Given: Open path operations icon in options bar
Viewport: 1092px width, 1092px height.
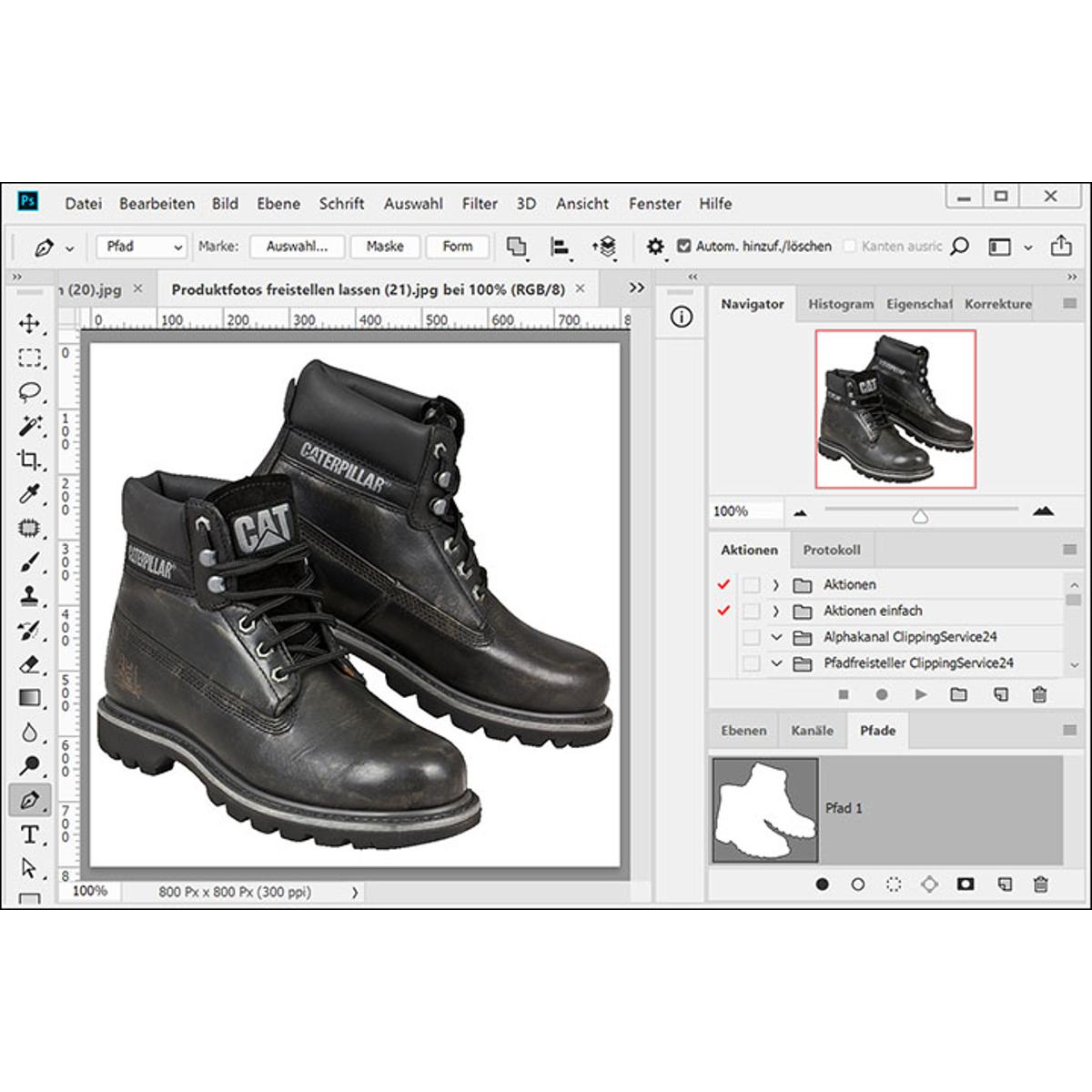Looking at the screenshot, I should pos(516,247).
